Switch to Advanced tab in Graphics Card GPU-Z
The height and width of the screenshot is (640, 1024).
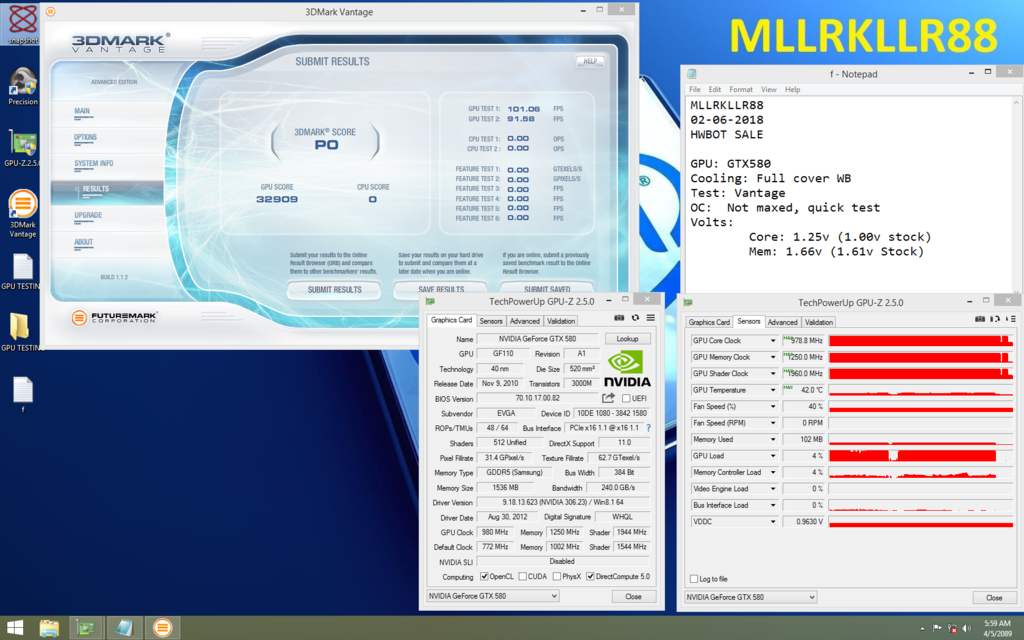coord(524,321)
